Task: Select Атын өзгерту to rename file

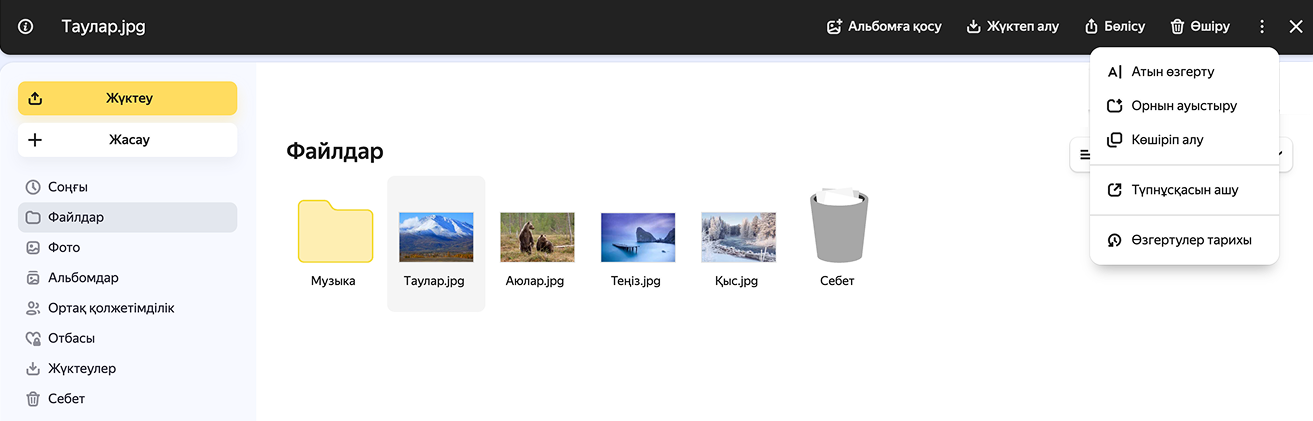Action: [1172, 72]
